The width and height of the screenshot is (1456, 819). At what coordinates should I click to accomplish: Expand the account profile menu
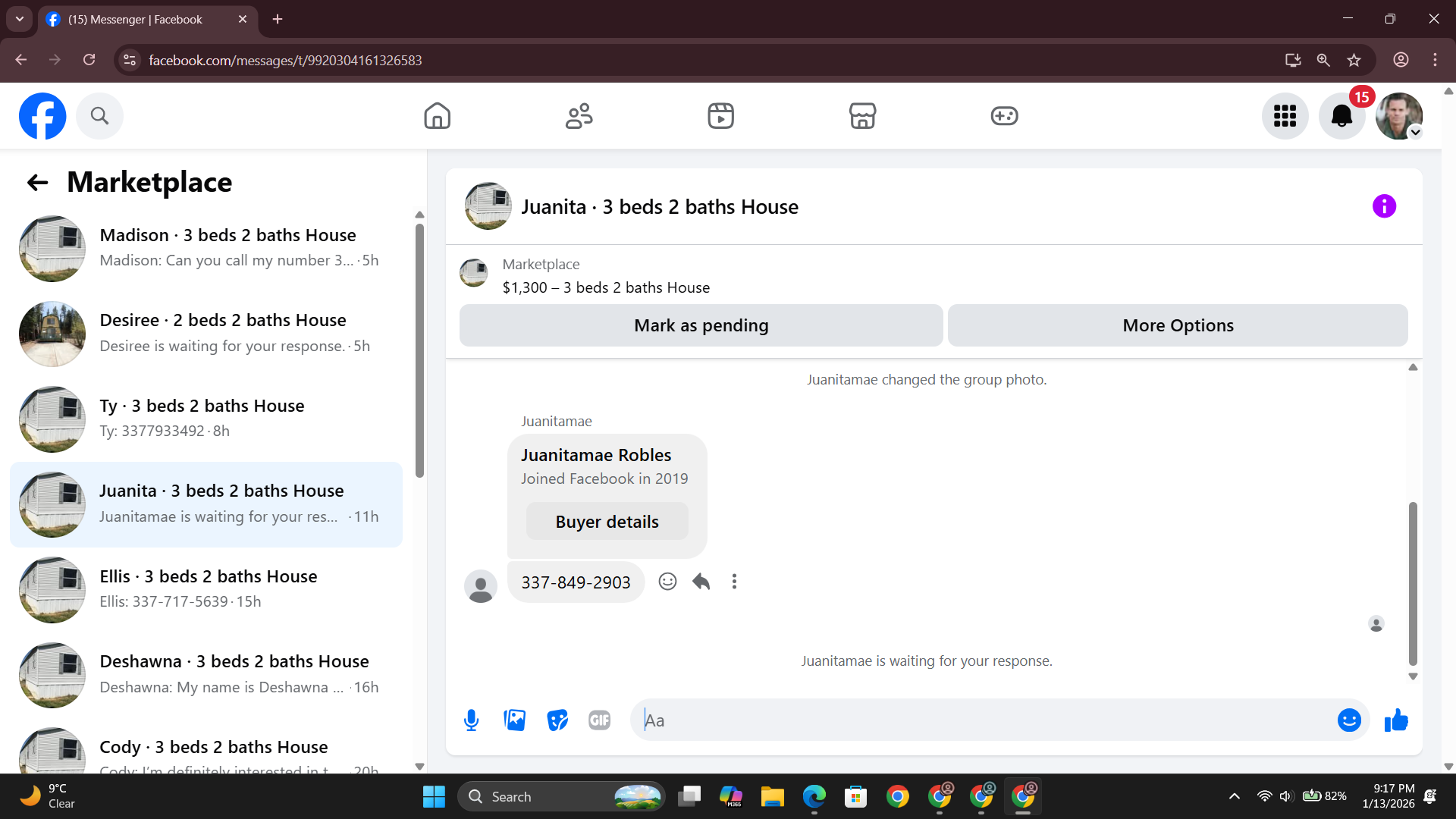(x=1399, y=116)
